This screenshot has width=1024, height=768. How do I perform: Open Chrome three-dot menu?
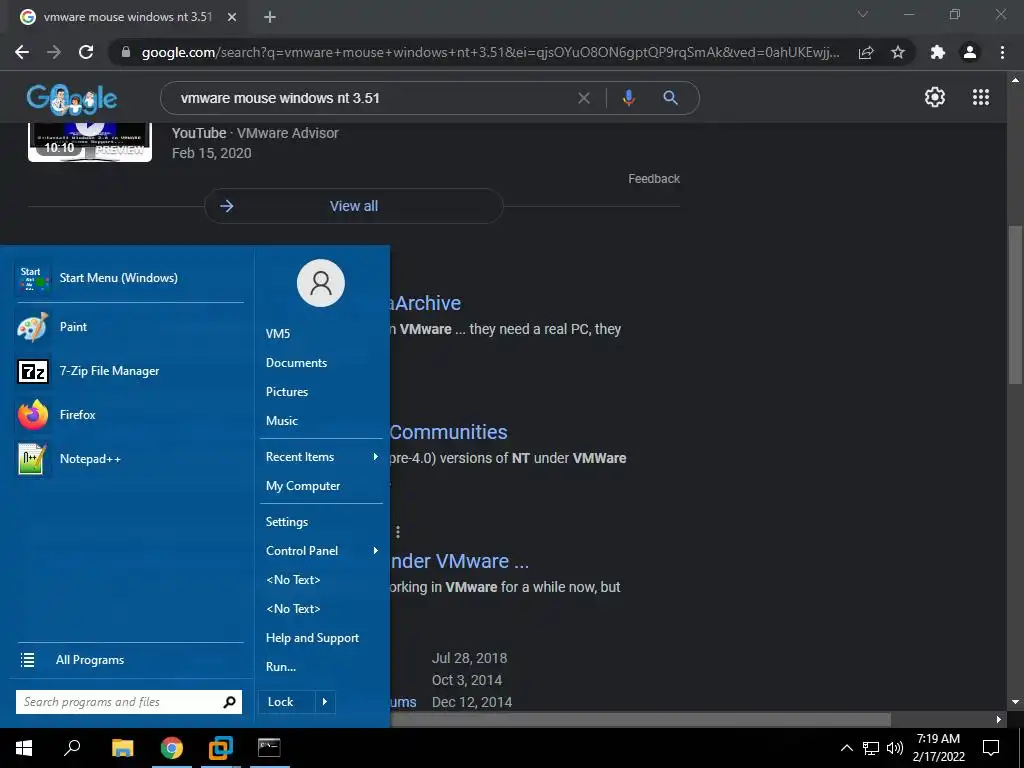[x=1002, y=52]
